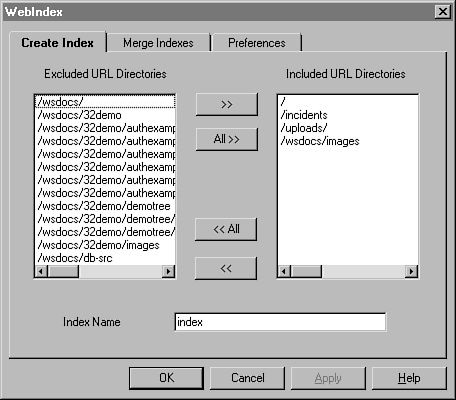The height and width of the screenshot is (400, 456).
Task: Open Help for WebIndex dialog
Action: coord(409,378)
